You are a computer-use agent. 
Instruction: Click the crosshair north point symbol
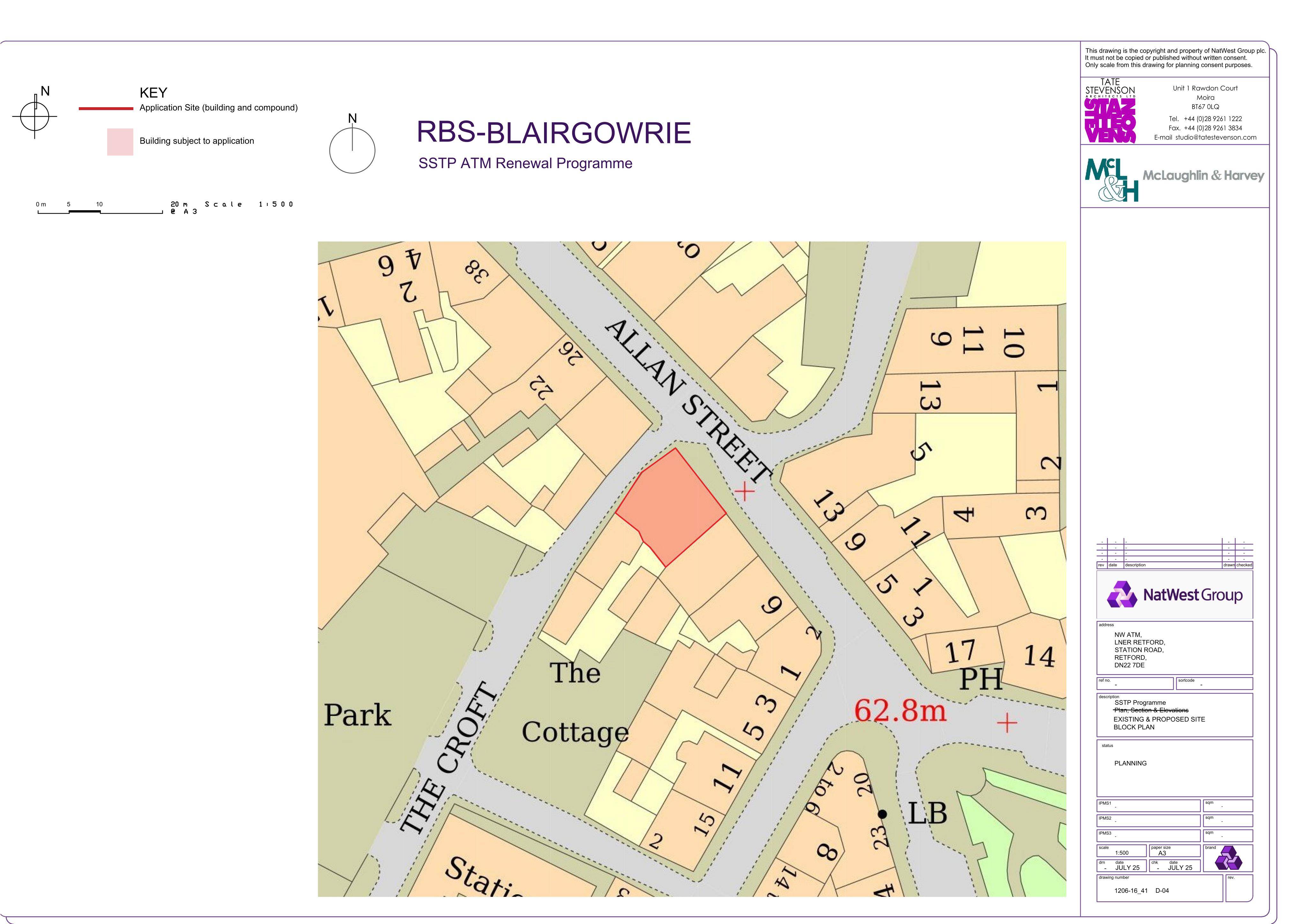click(35, 116)
